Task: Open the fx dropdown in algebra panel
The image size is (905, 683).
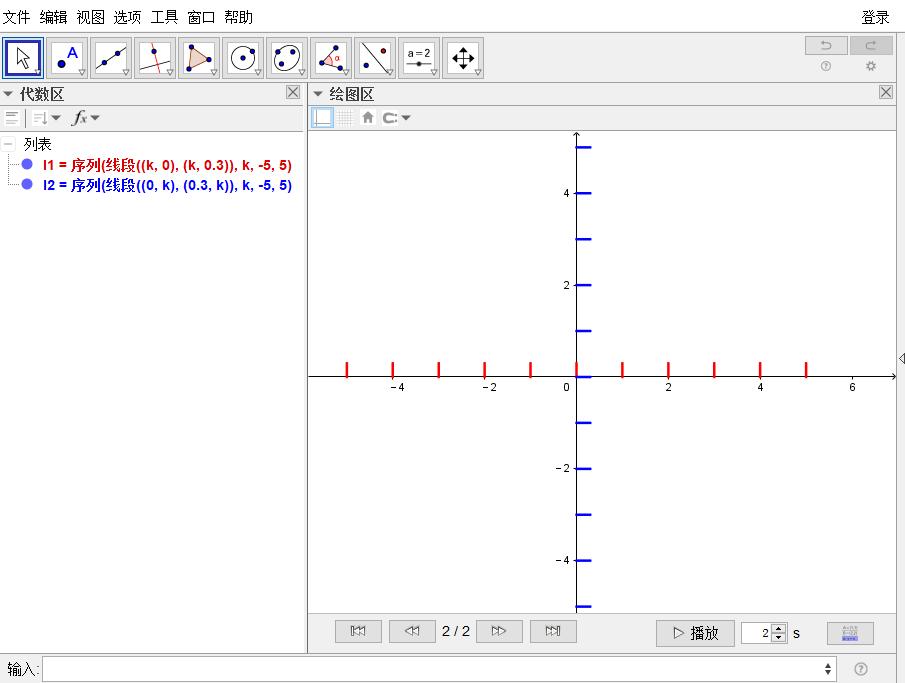Action: [x=86, y=118]
